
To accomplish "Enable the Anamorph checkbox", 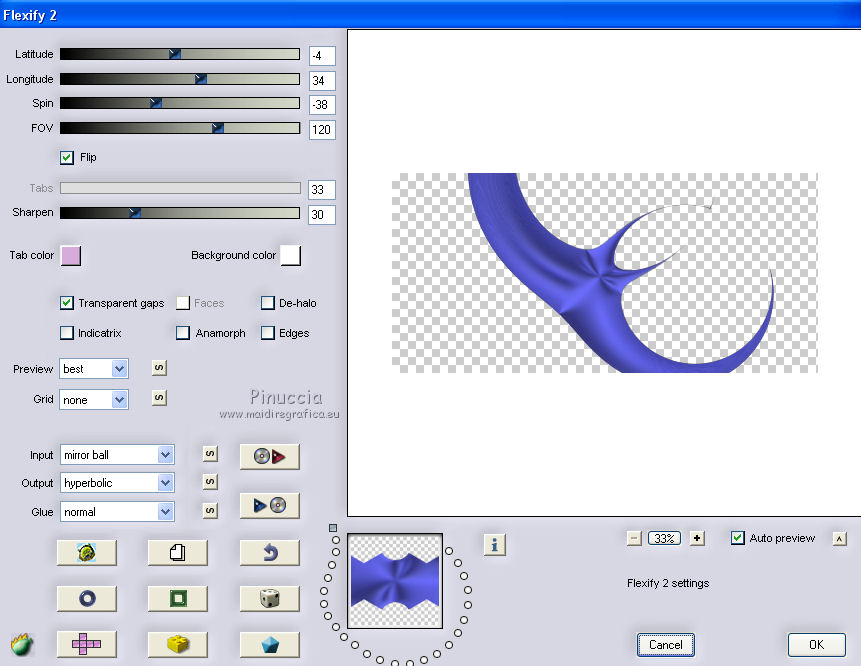I will click(x=183, y=333).
